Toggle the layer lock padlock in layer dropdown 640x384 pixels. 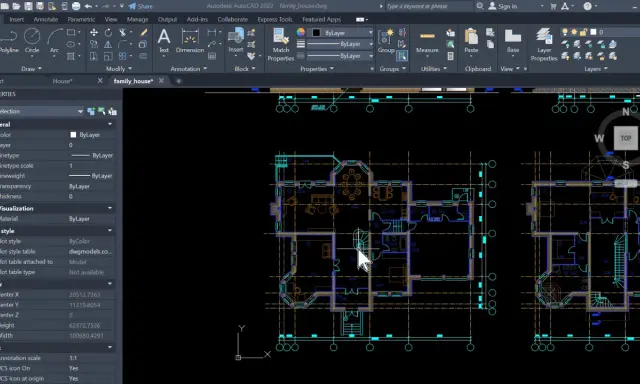coord(584,32)
